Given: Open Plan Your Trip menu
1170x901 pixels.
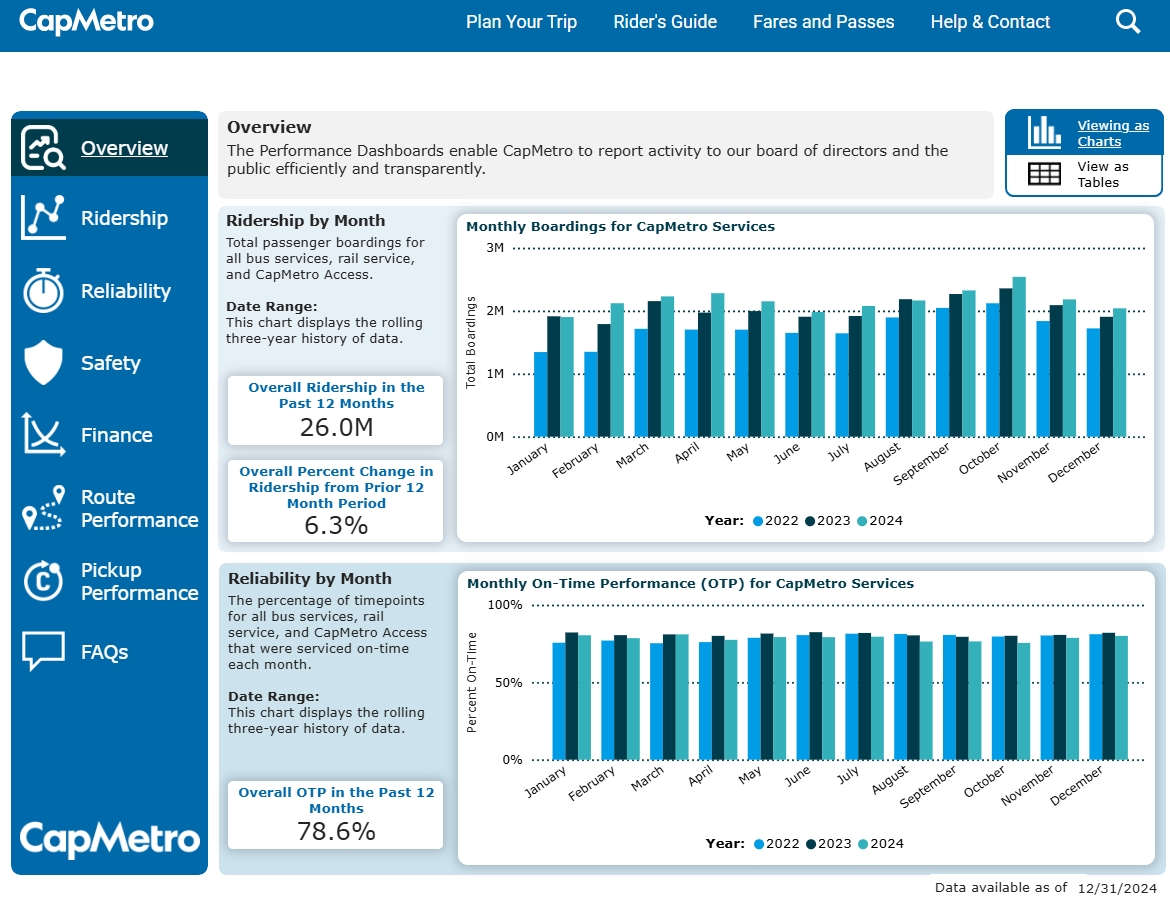Looking at the screenshot, I should 521,22.
